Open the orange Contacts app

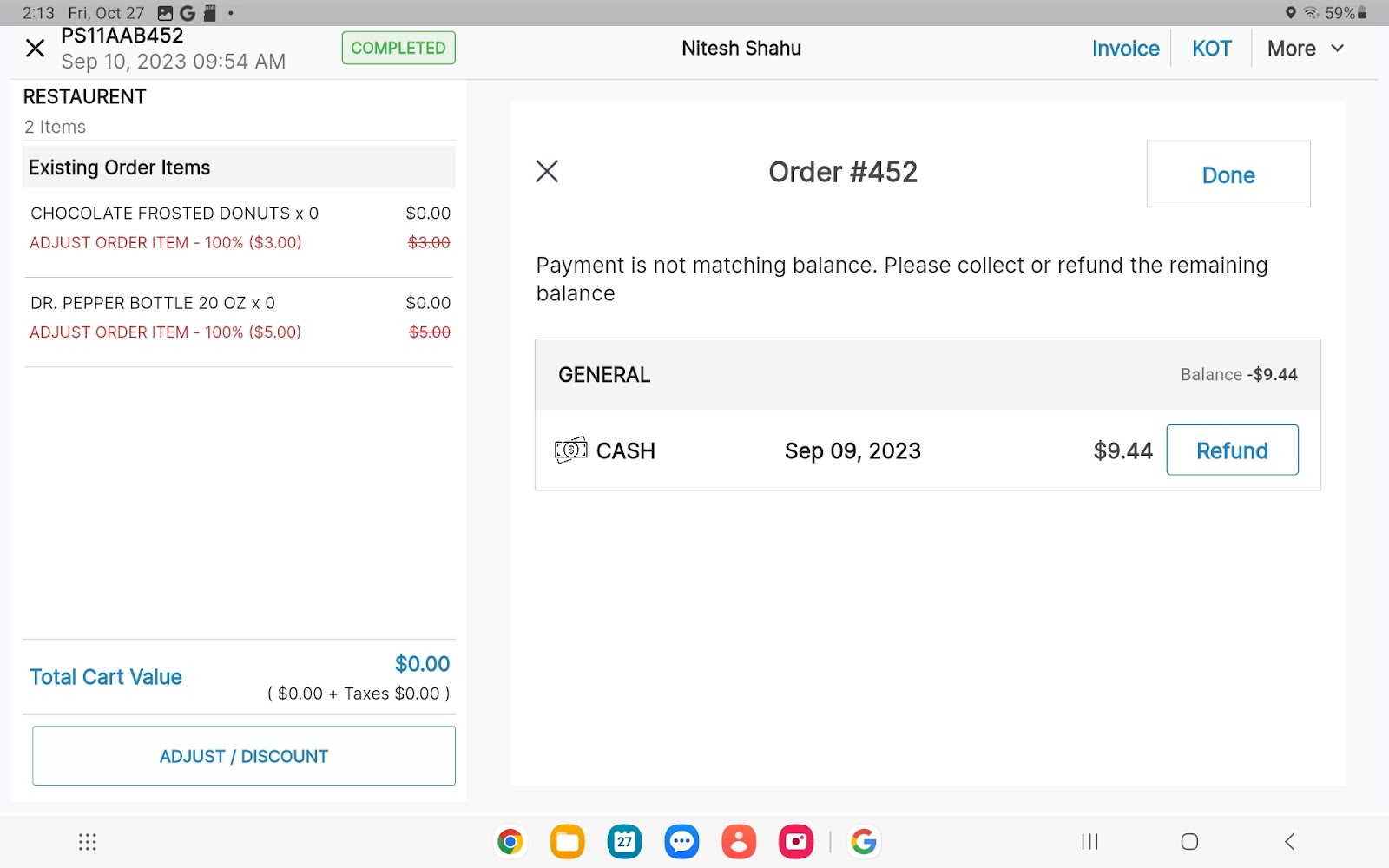739,841
